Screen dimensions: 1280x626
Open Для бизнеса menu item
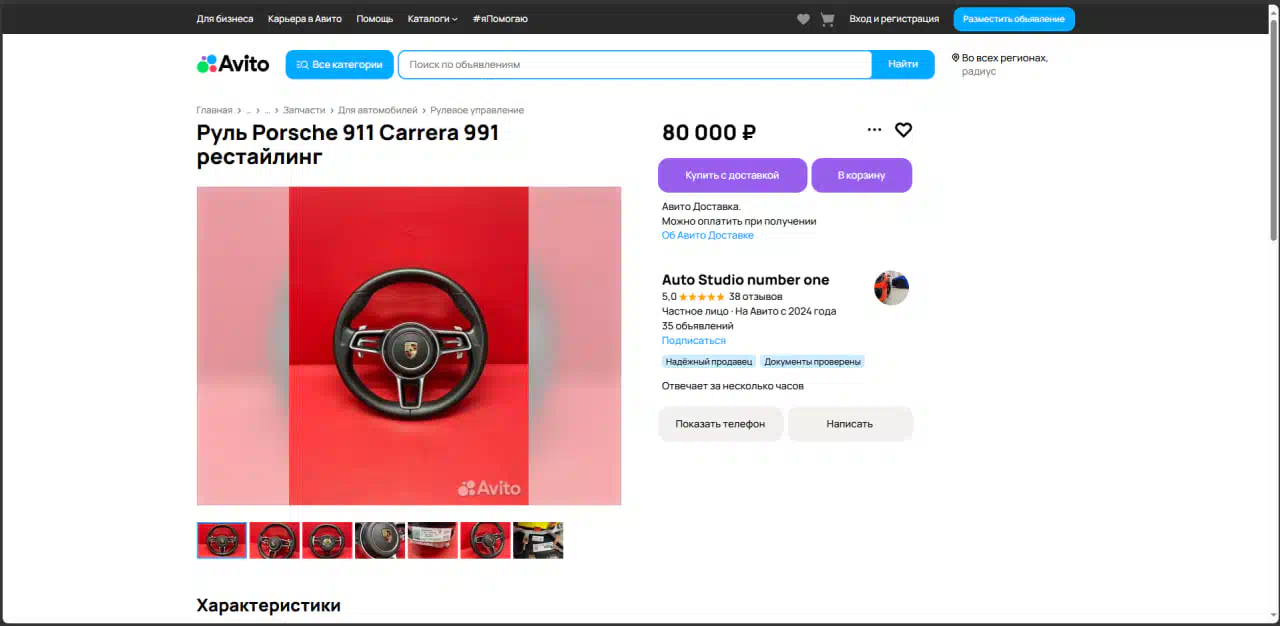tap(225, 19)
